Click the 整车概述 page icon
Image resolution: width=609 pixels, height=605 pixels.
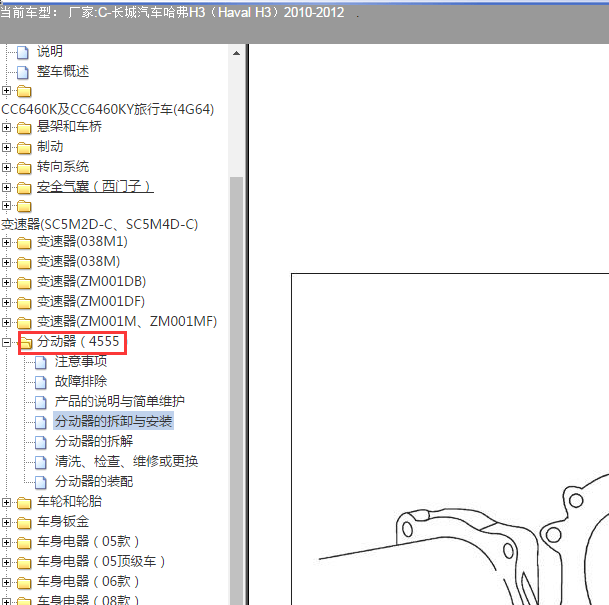click(x=23, y=72)
